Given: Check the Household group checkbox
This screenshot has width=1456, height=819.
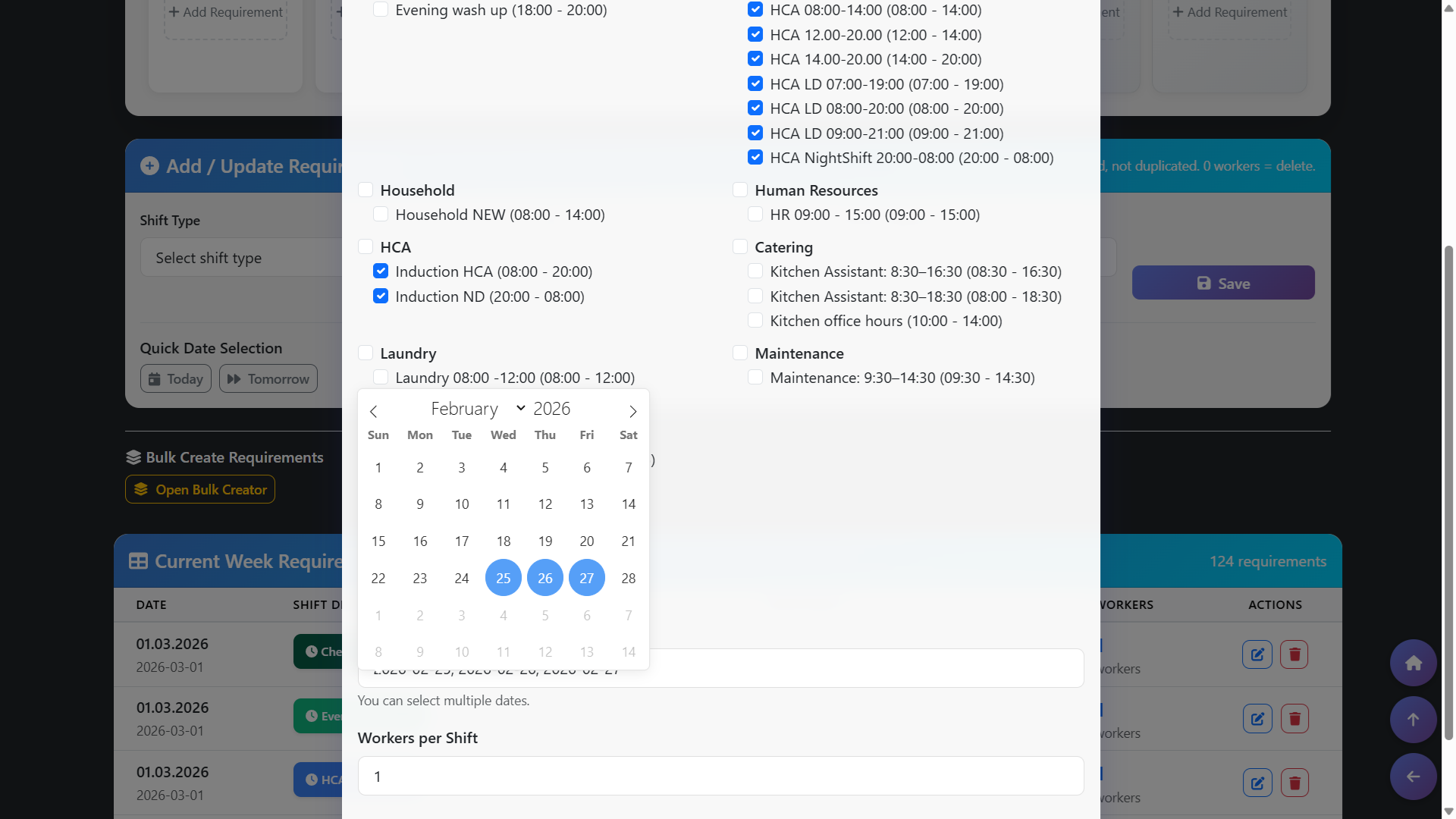Looking at the screenshot, I should point(366,190).
